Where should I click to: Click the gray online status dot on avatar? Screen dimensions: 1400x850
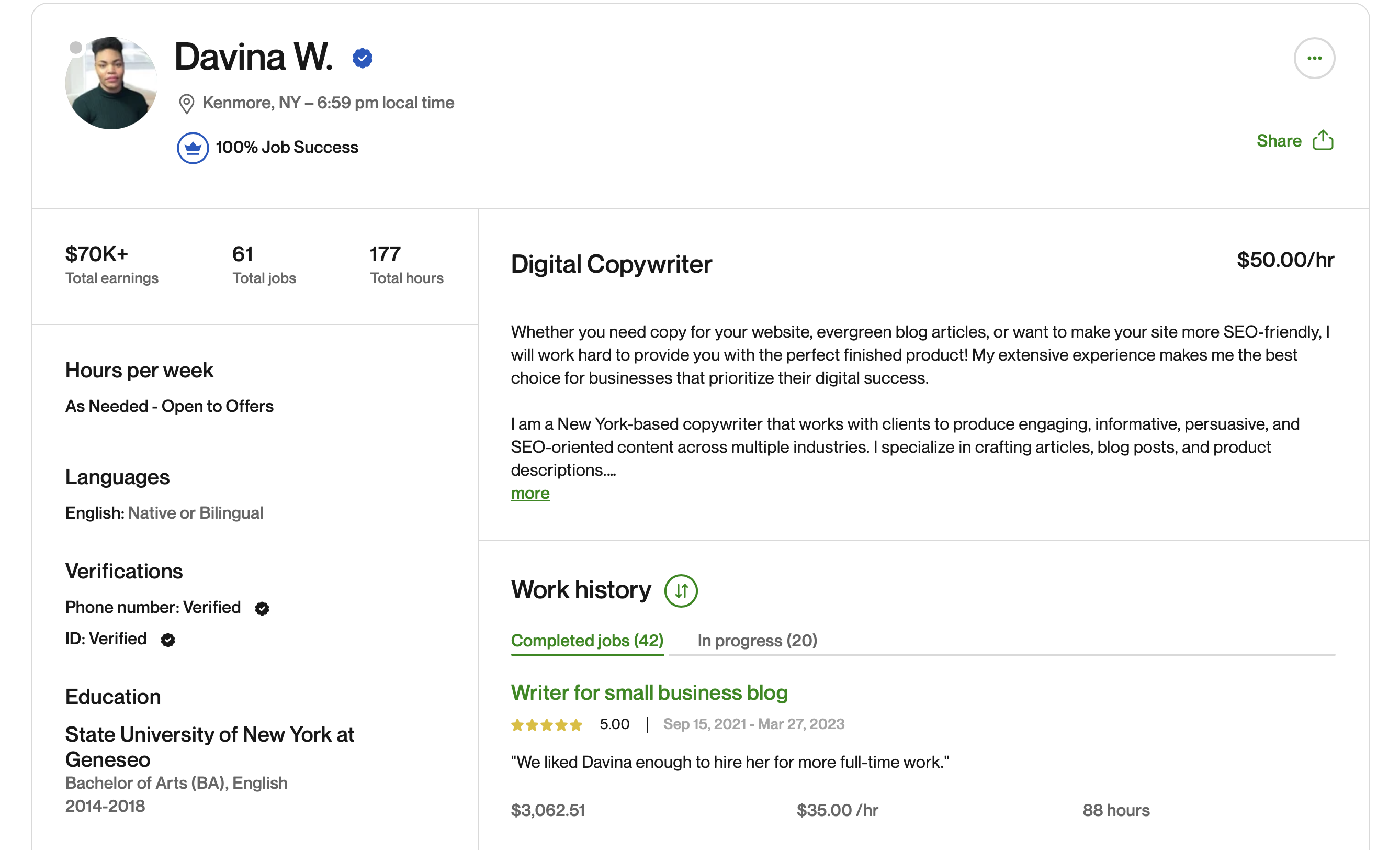click(75, 48)
